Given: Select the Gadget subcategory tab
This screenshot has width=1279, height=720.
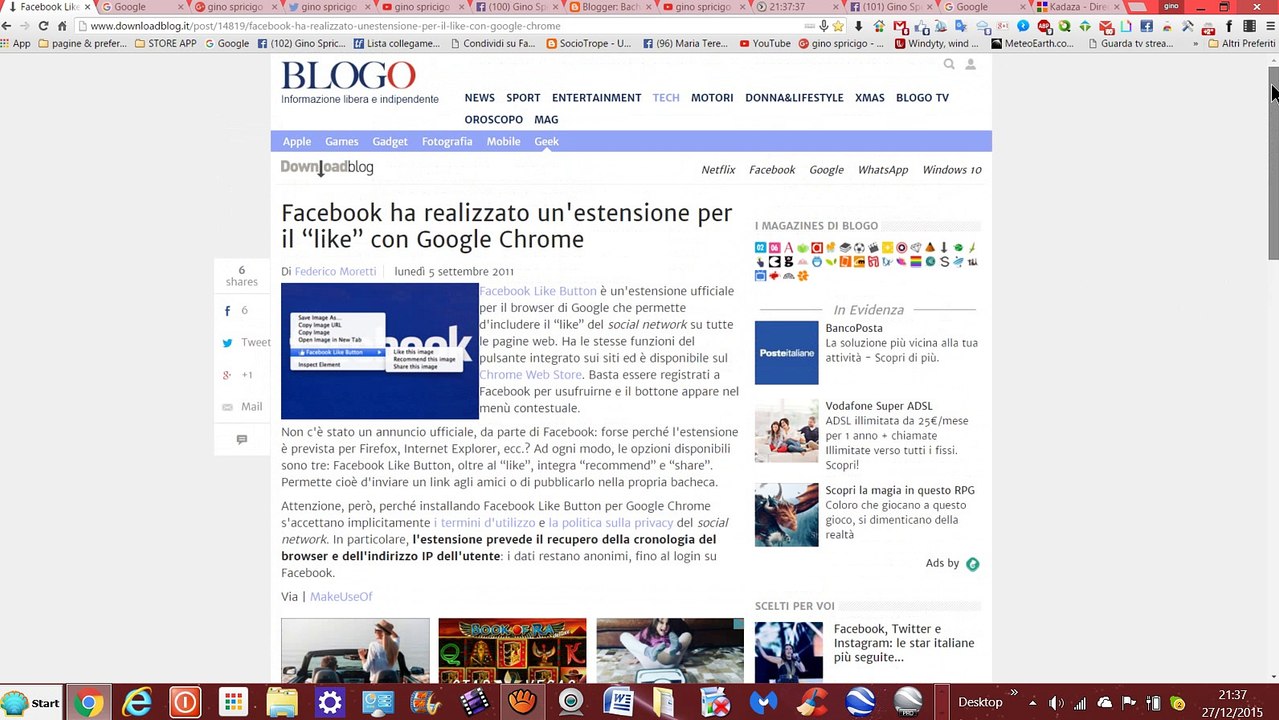Looking at the screenshot, I should pos(390,142).
